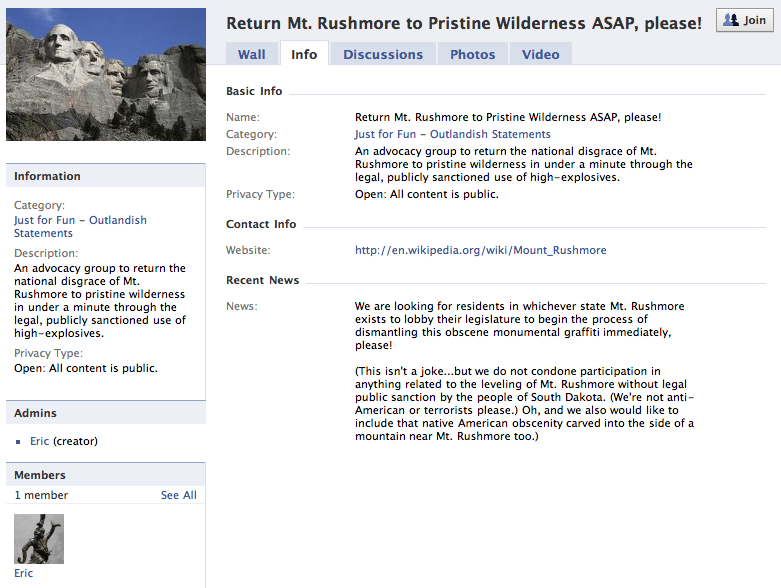Viewport: 781px width, 588px height.
Task: Click the Admins sidebar header
Action: (x=106, y=413)
